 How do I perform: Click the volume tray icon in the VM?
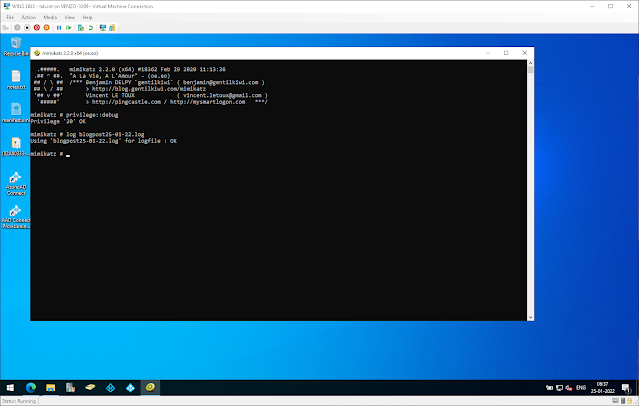[x=569, y=388]
